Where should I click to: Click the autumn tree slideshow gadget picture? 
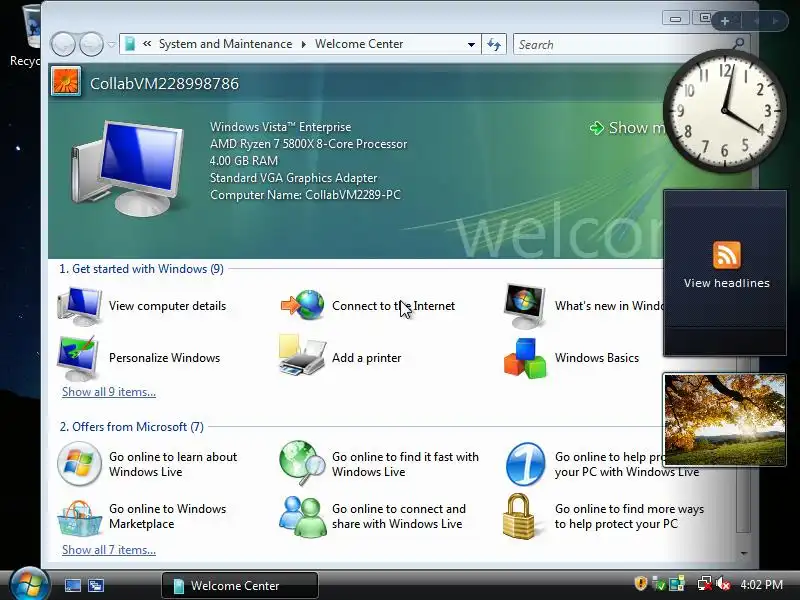pyautogui.click(x=724, y=419)
